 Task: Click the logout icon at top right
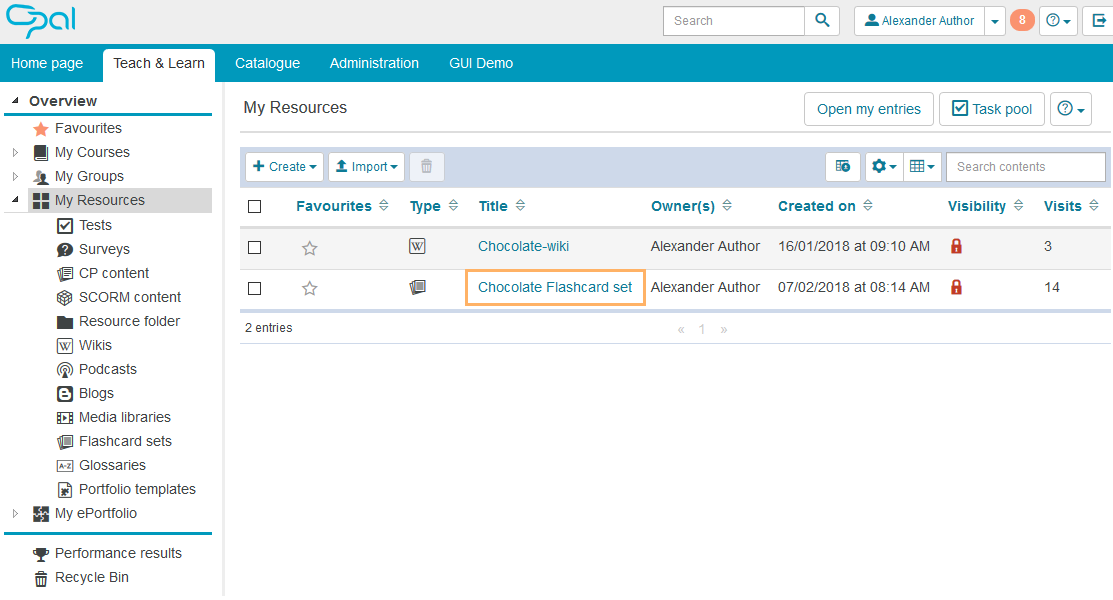click(x=1096, y=20)
